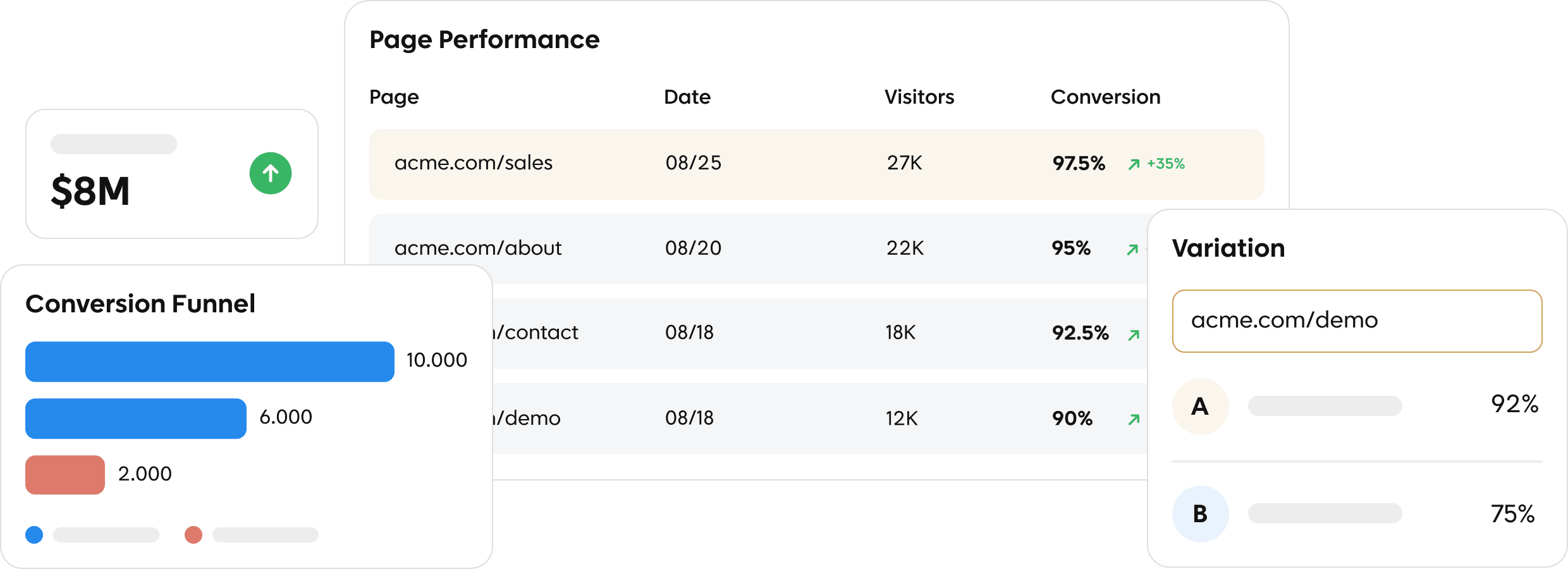Sort table by Date column header
Image resolution: width=1568 pixels, height=569 pixels.
click(687, 97)
